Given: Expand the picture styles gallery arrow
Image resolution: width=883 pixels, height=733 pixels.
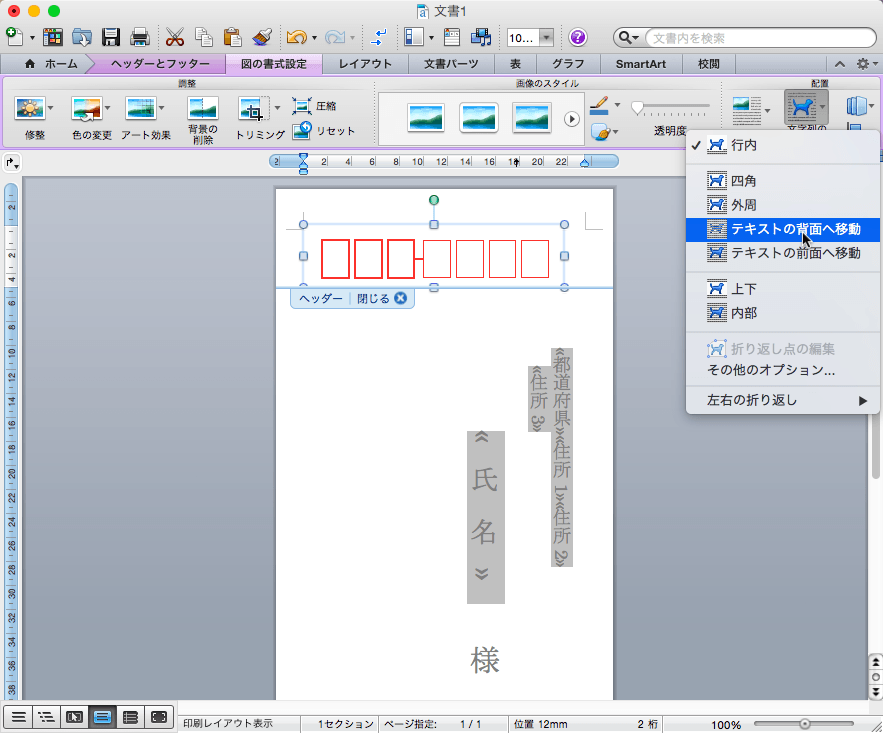Looking at the screenshot, I should click(572, 118).
